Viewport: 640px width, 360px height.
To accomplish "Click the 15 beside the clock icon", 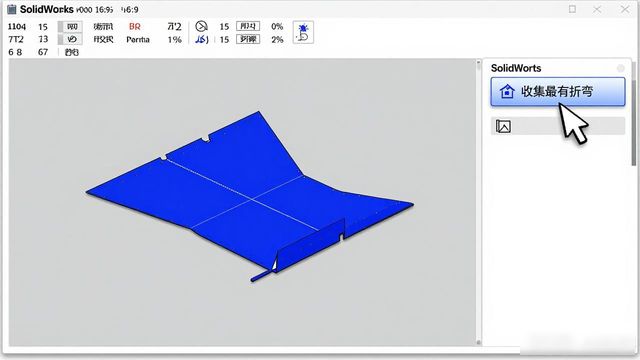I will 224,27.
